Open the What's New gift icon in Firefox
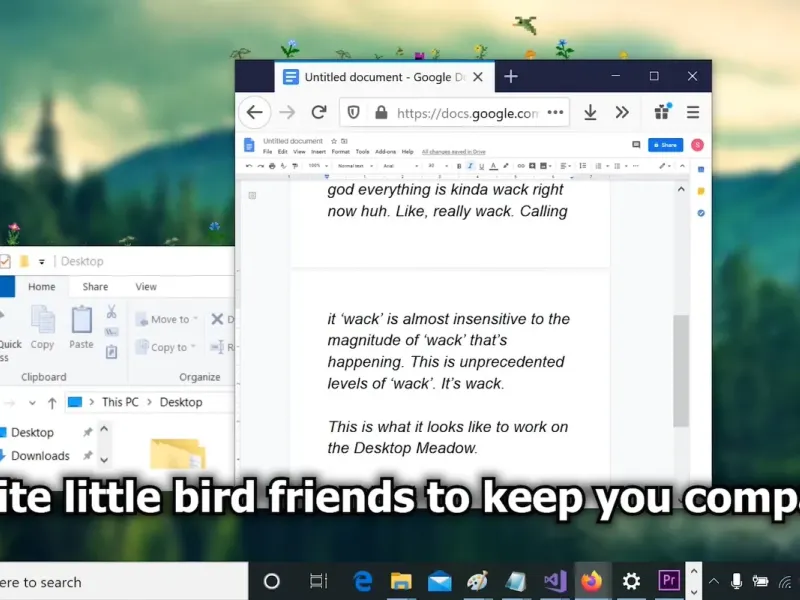This screenshot has height=600, width=800. click(x=662, y=112)
